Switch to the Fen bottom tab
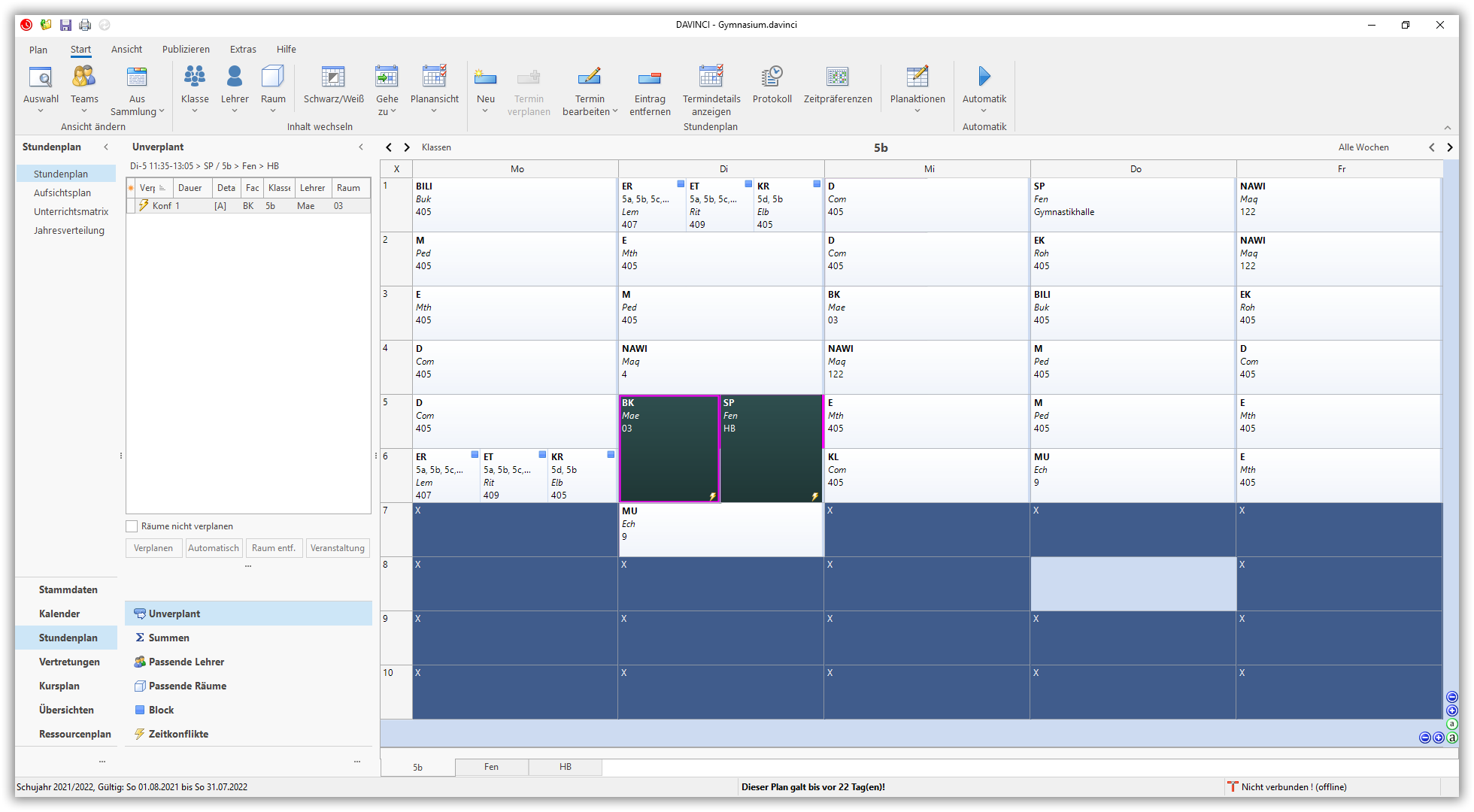 tap(491, 767)
